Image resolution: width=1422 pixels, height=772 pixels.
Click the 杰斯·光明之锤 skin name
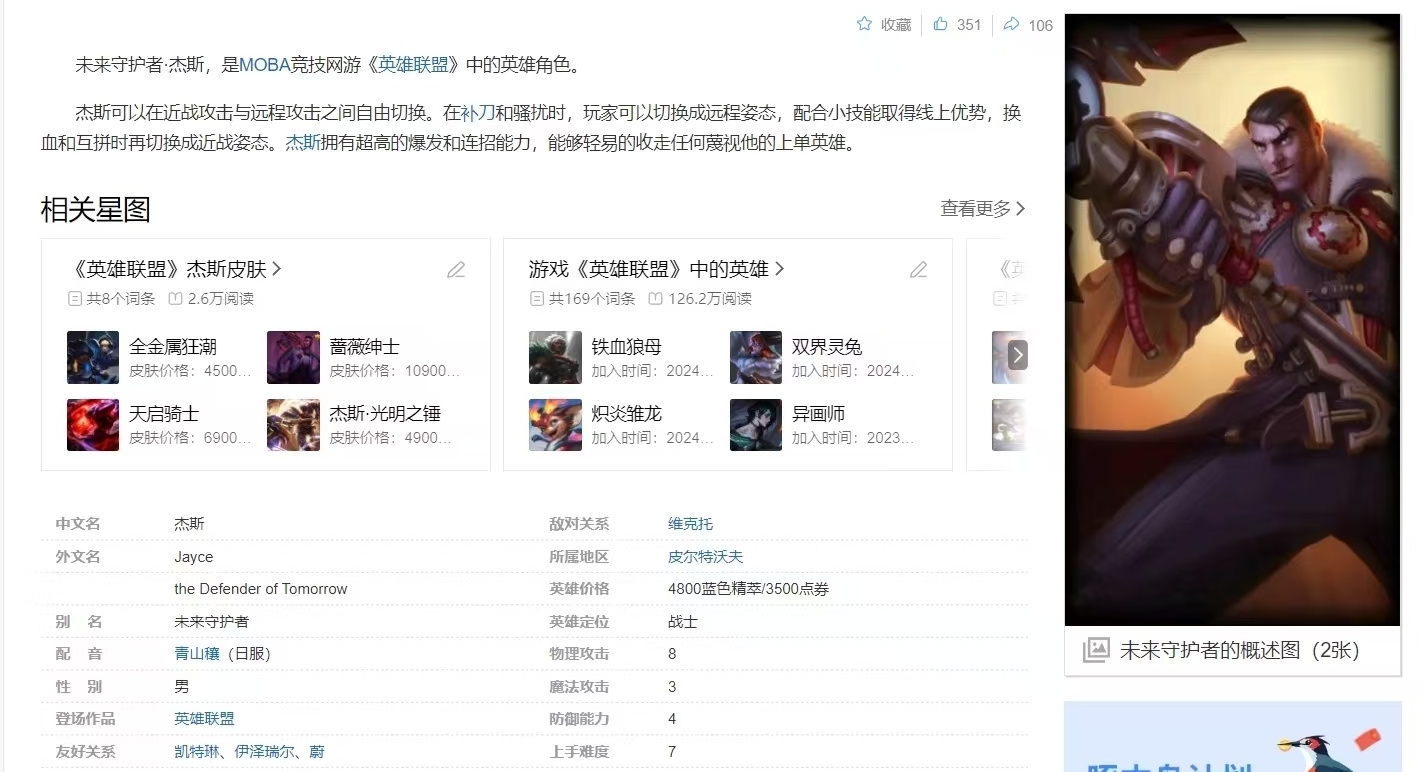pos(385,414)
